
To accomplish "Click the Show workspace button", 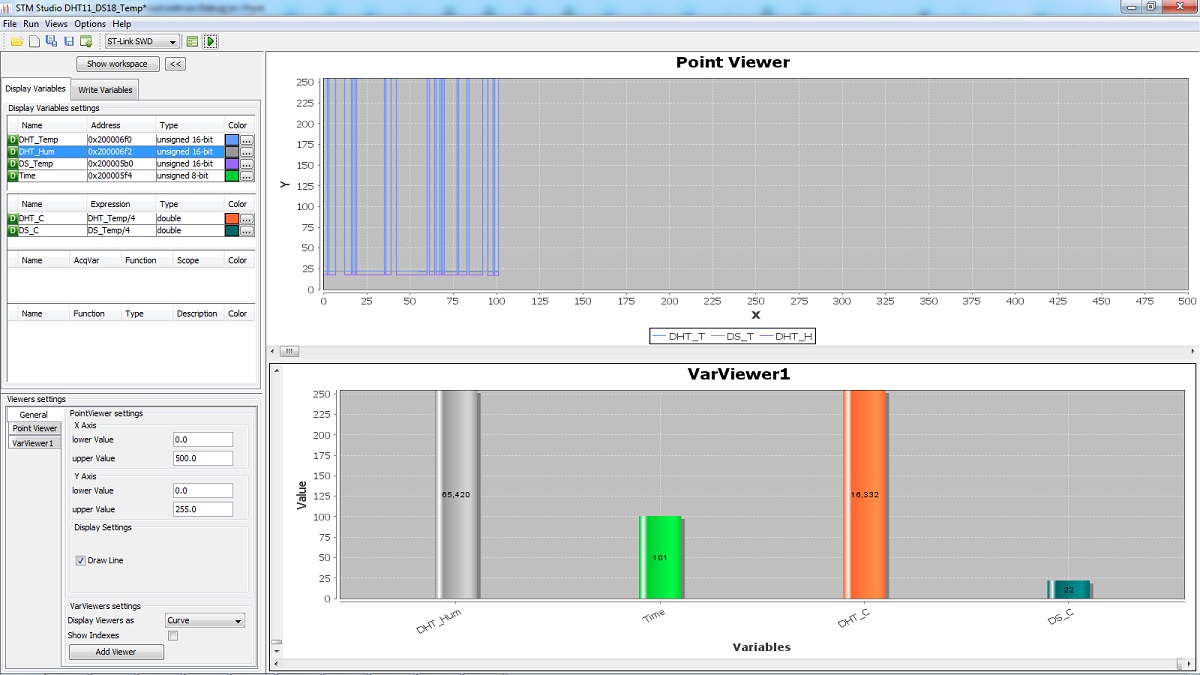I will pos(118,64).
